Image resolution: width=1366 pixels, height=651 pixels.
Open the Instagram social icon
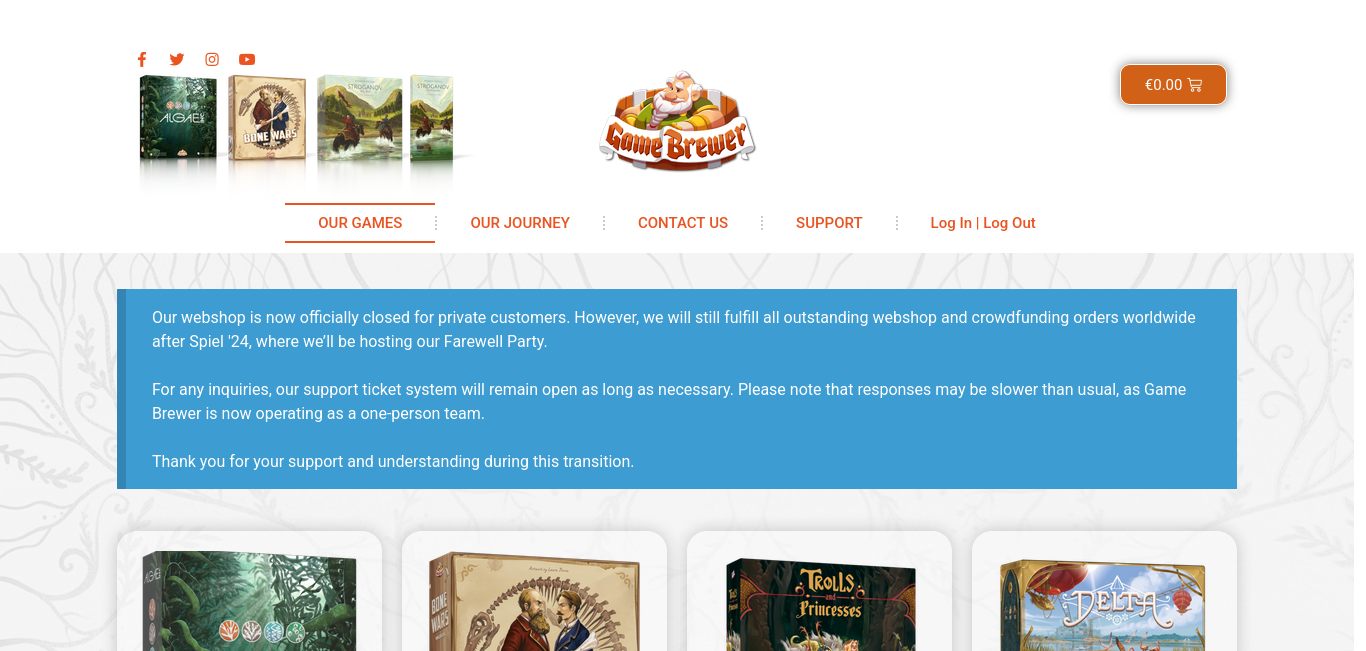(x=212, y=59)
